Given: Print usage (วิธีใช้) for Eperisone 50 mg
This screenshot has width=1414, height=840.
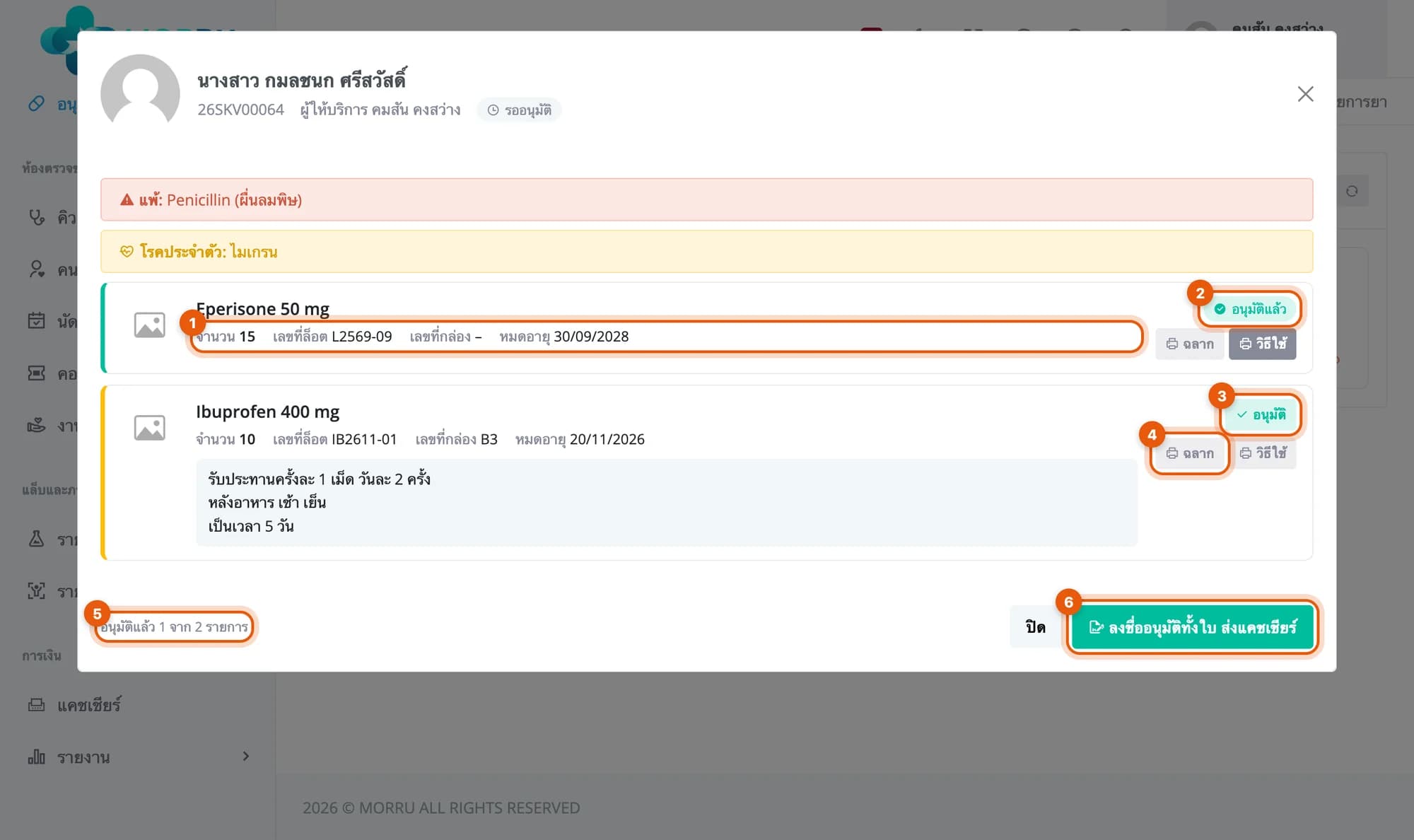Looking at the screenshot, I should click(x=1262, y=344).
